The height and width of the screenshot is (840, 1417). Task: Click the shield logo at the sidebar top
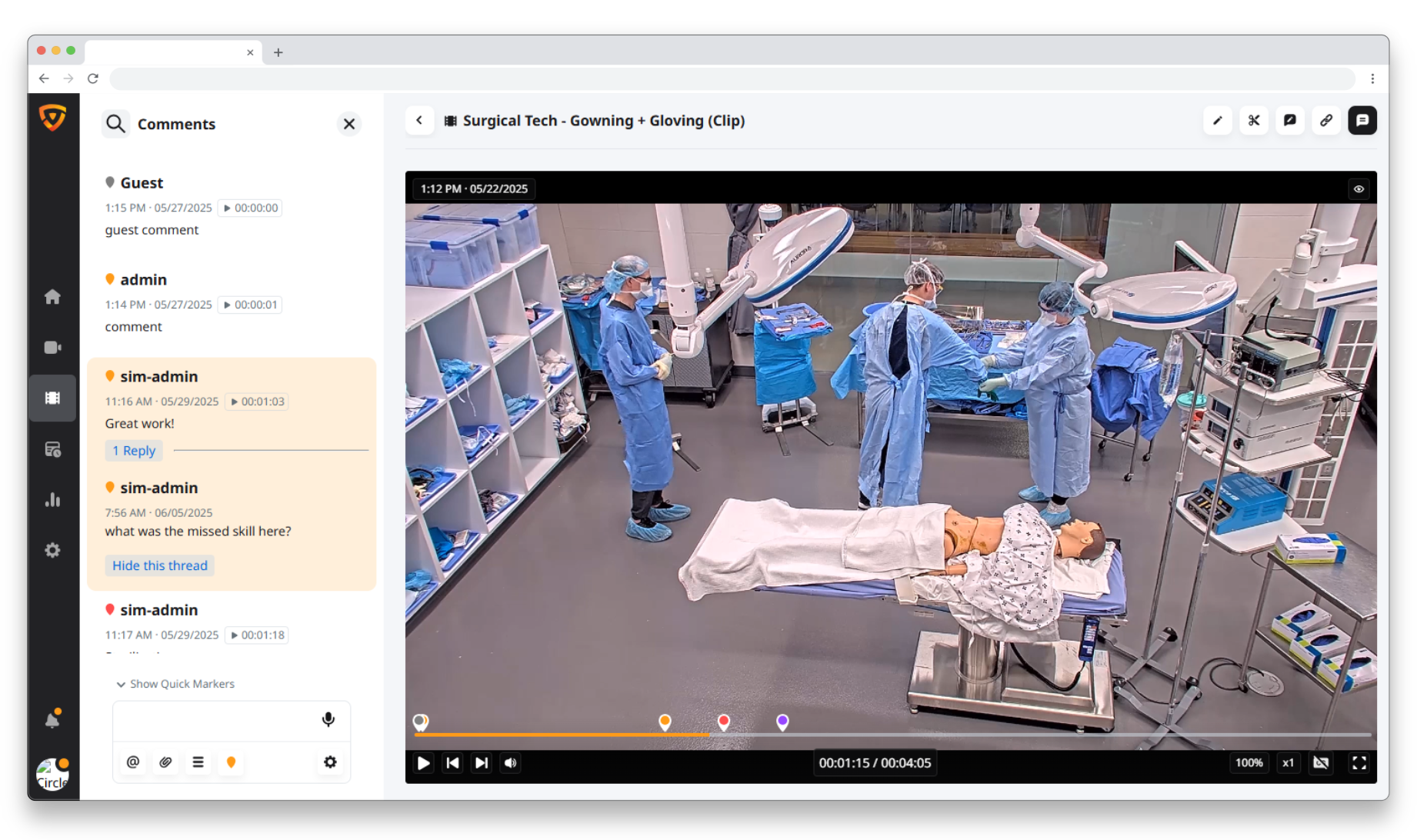[x=52, y=118]
